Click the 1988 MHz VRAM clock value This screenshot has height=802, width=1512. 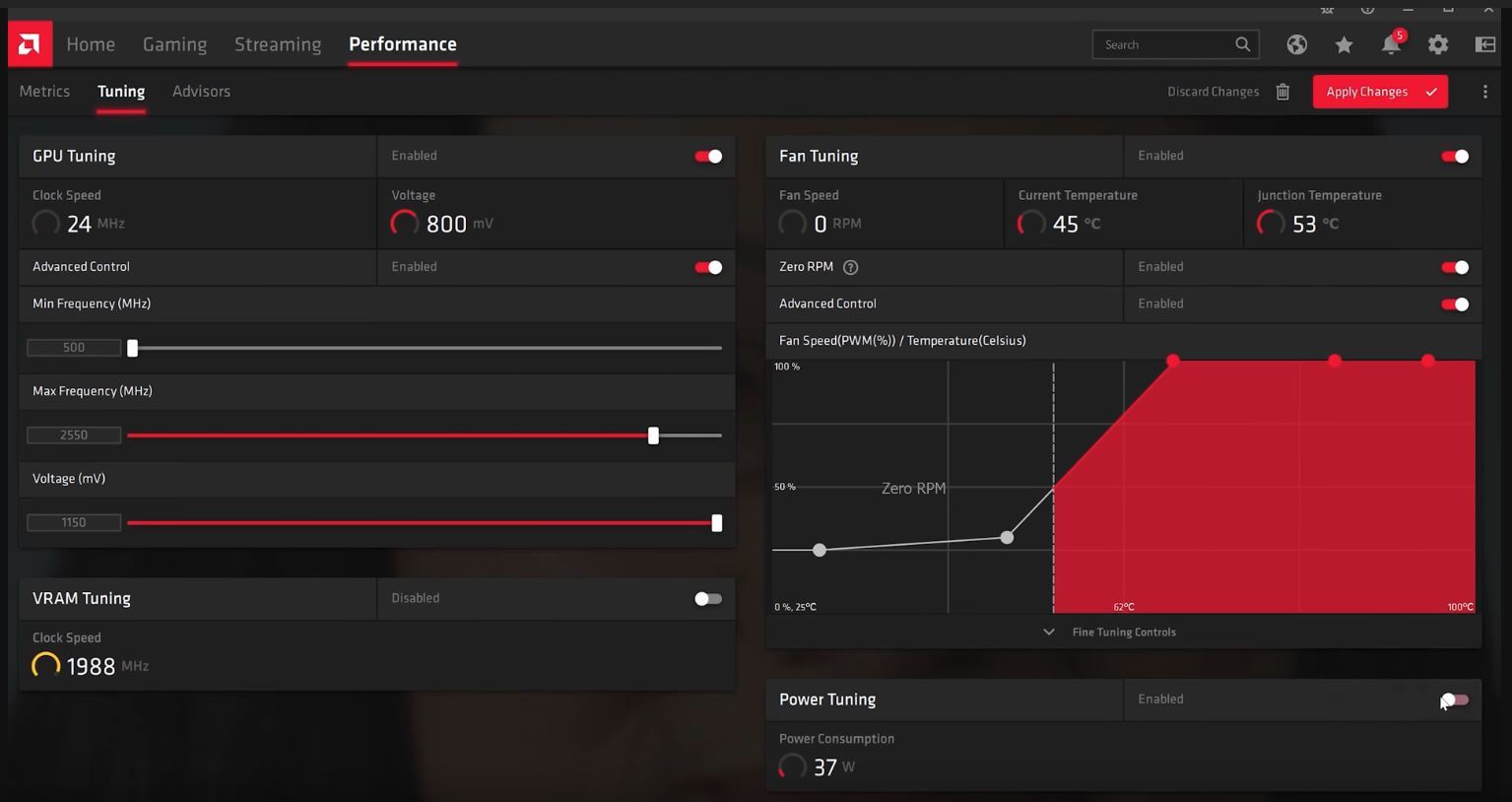pos(107,667)
